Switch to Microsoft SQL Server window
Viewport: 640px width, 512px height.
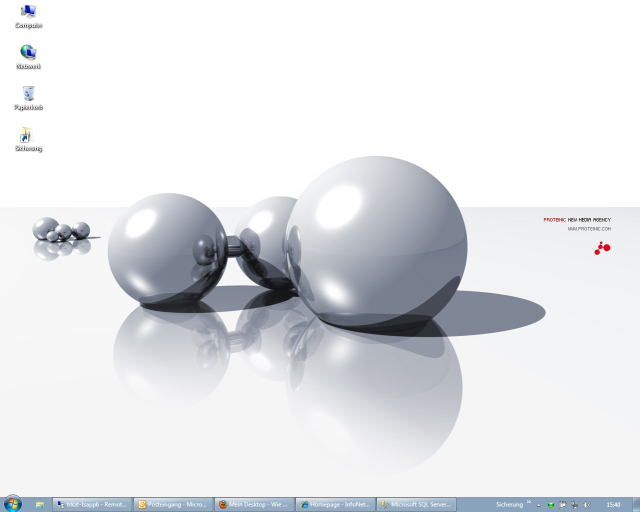417,505
